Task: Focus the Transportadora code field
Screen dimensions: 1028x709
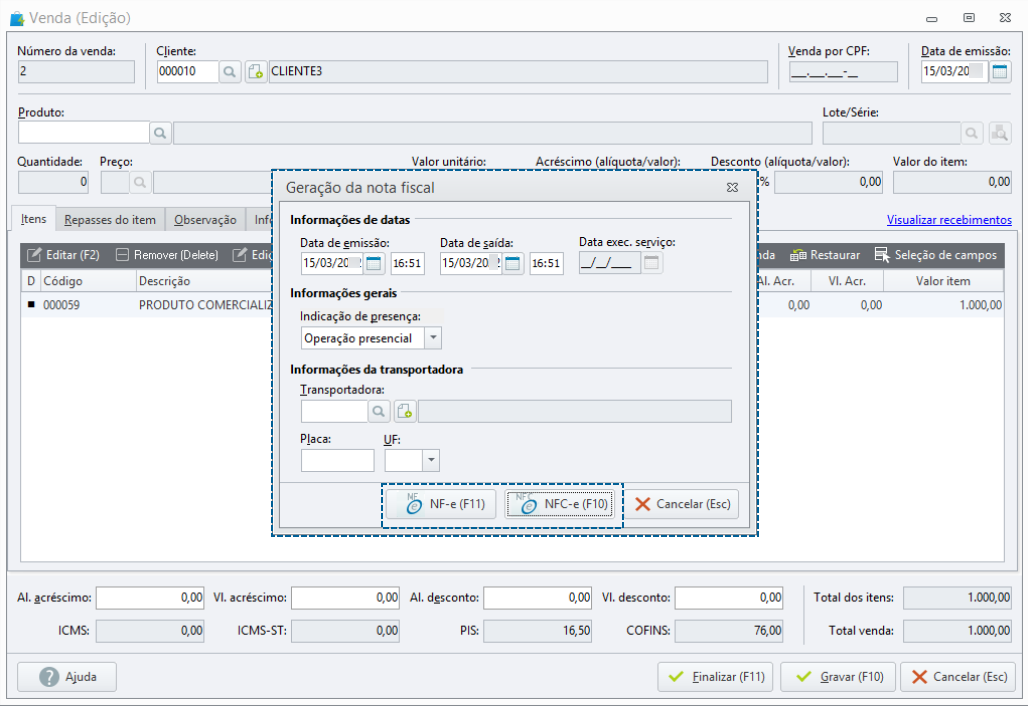Action: click(x=334, y=411)
